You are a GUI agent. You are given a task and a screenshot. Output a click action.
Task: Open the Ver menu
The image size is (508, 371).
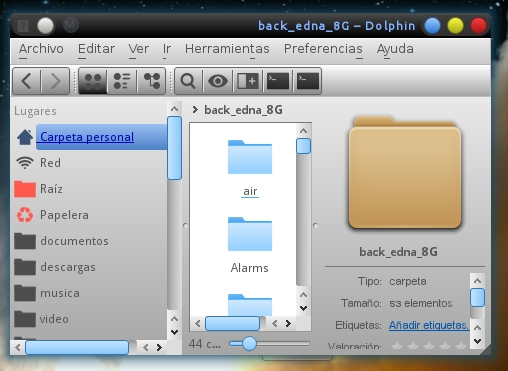click(x=139, y=49)
